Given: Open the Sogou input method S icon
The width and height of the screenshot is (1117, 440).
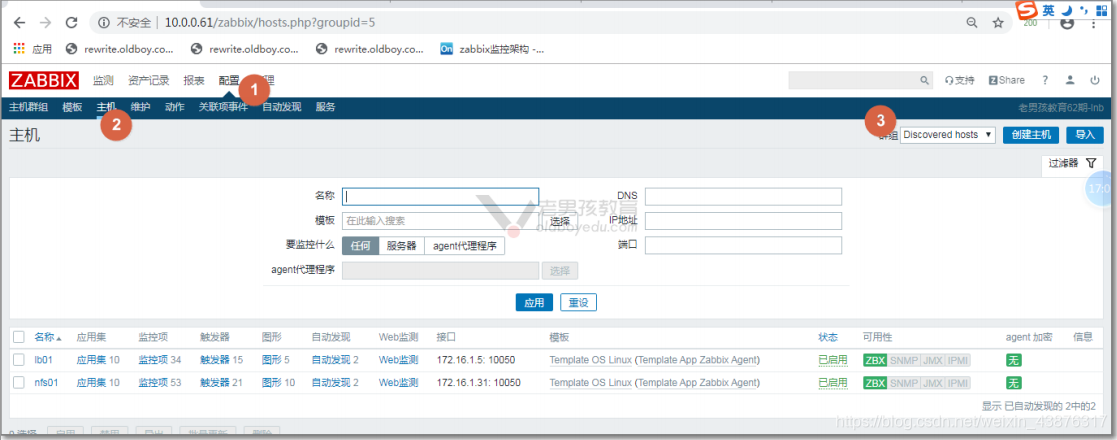Looking at the screenshot, I should (1026, 9).
